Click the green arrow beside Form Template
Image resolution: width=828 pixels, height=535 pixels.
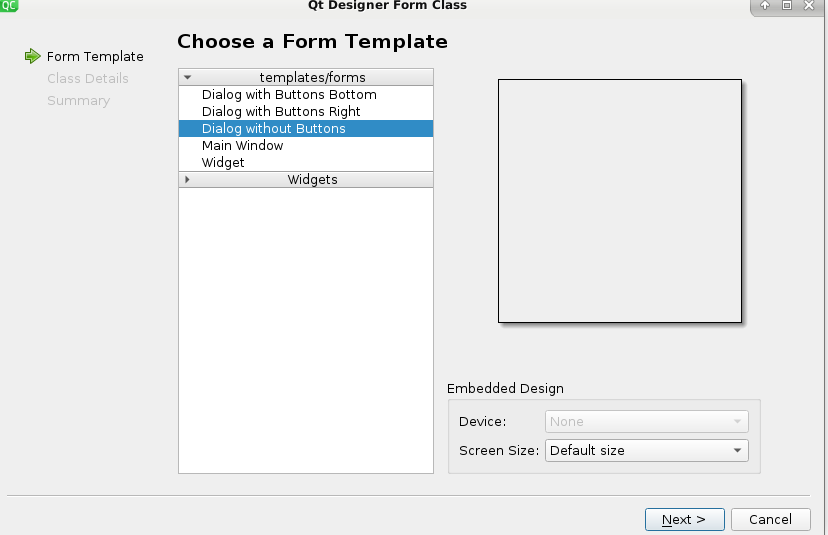[x=33, y=56]
